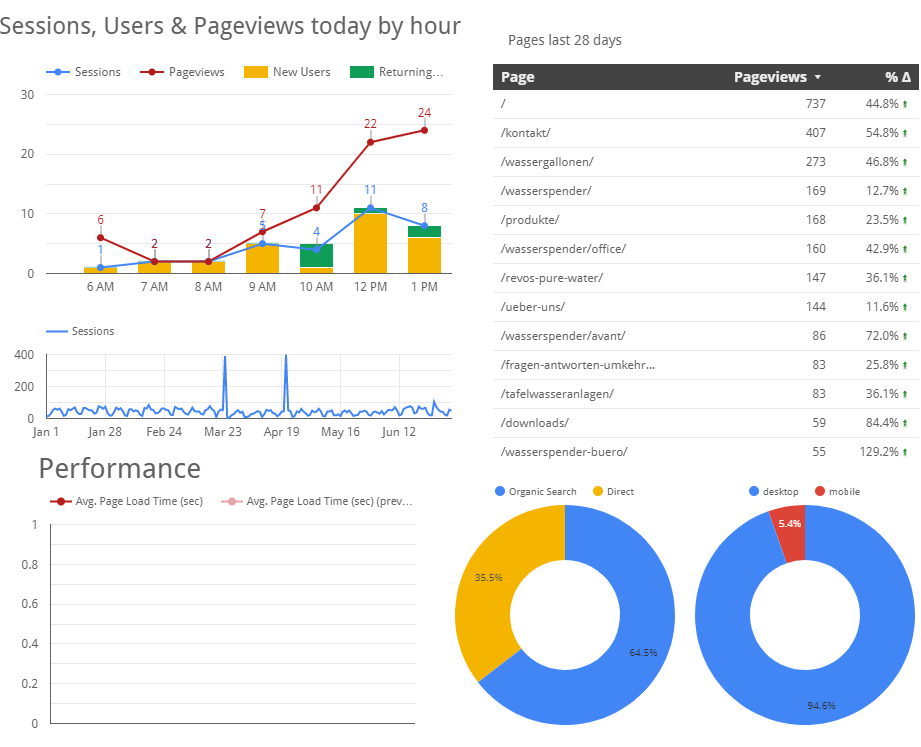Click the 11 sessions point at 12 PM

370,208
